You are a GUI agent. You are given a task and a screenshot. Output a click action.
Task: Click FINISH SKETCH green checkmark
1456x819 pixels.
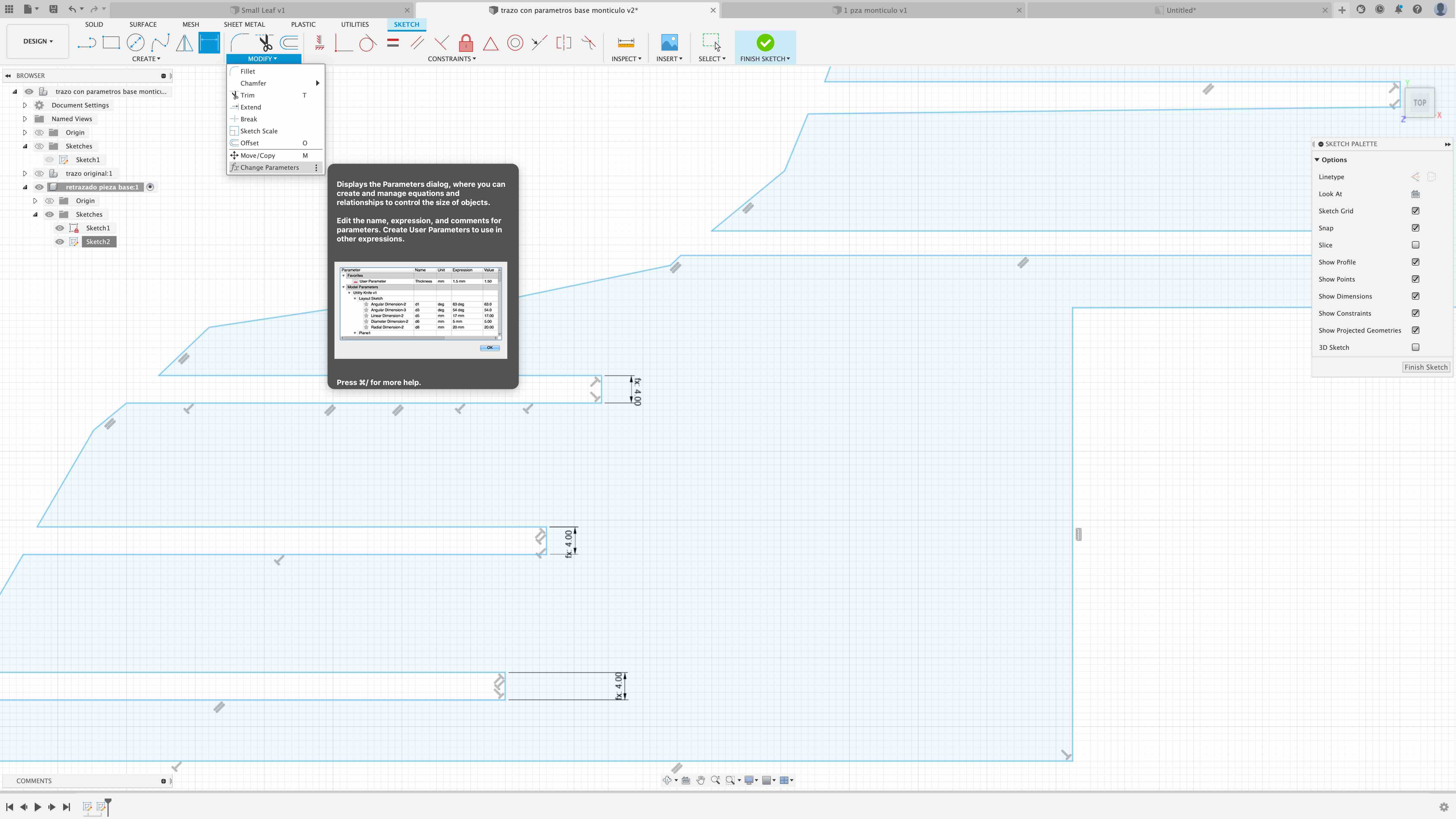pyautogui.click(x=765, y=43)
